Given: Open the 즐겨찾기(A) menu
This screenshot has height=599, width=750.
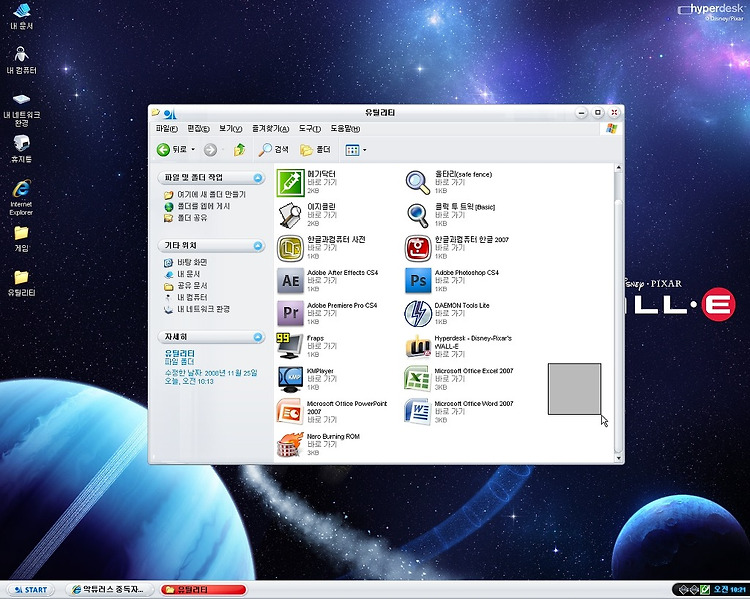Looking at the screenshot, I should click(x=271, y=128).
